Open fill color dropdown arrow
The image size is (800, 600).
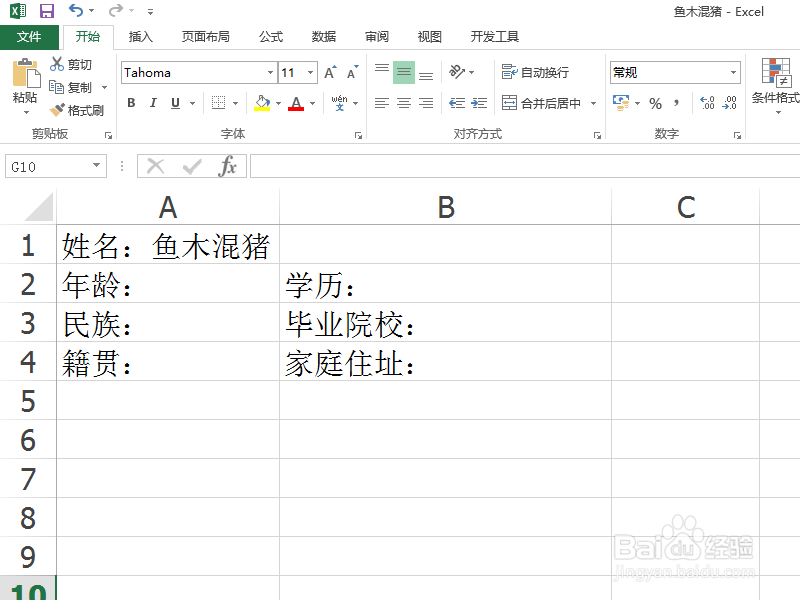(x=279, y=104)
